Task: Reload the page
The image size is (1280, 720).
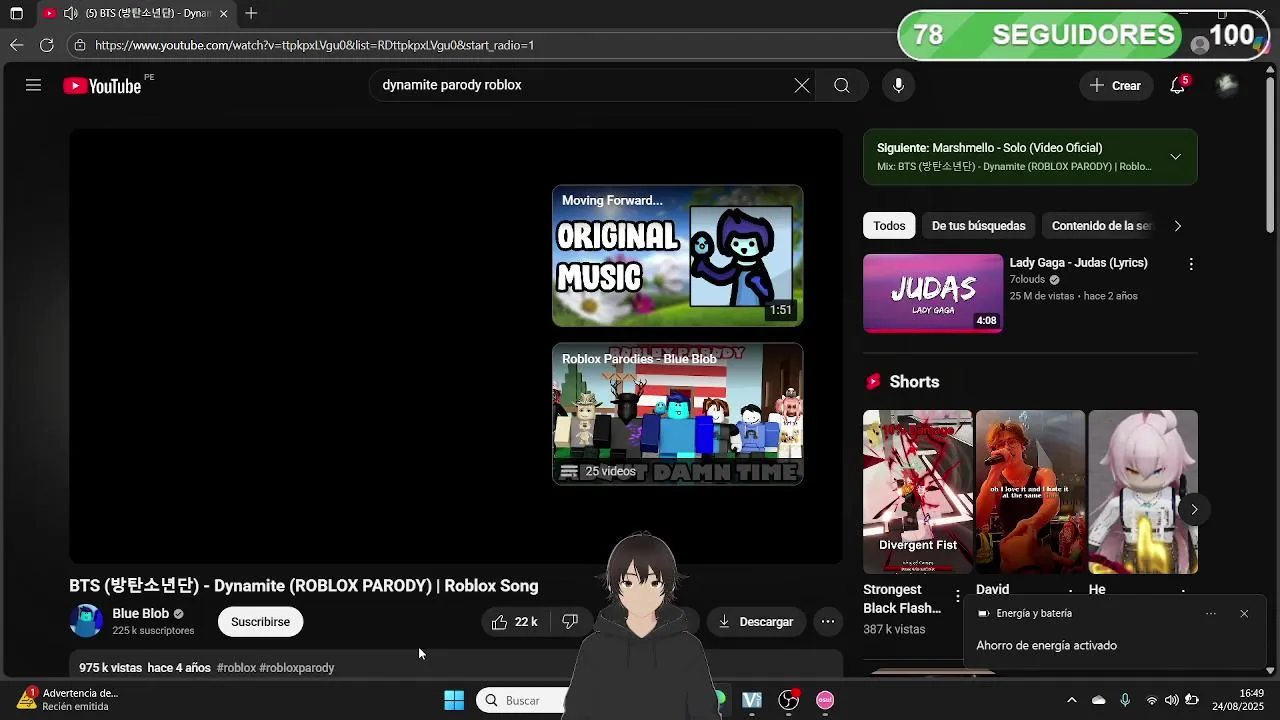Action: click(x=46, y=45)
